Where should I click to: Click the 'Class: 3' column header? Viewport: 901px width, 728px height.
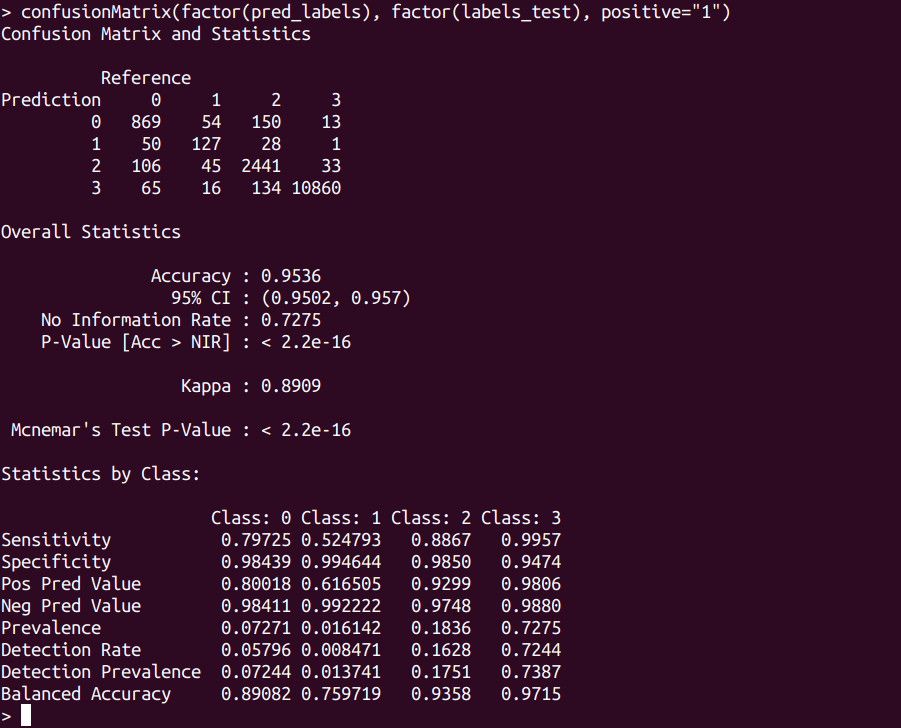tap(520, 518)
